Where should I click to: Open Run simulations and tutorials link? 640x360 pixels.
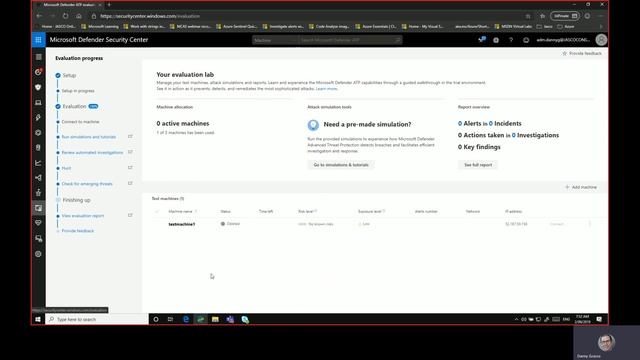(89, 137)
